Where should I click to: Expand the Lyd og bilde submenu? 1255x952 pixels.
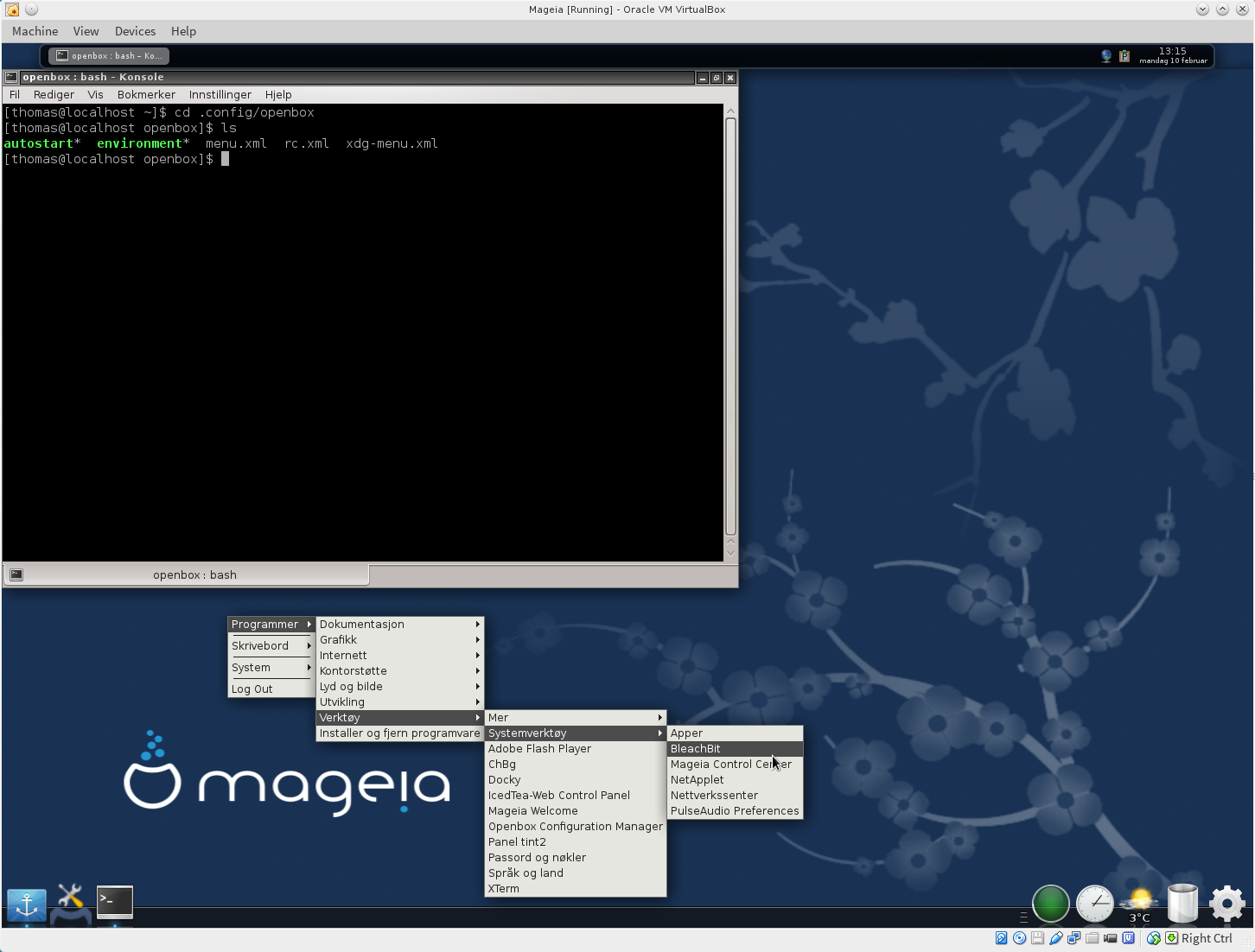pyautogui.click(x=399, y=686)
